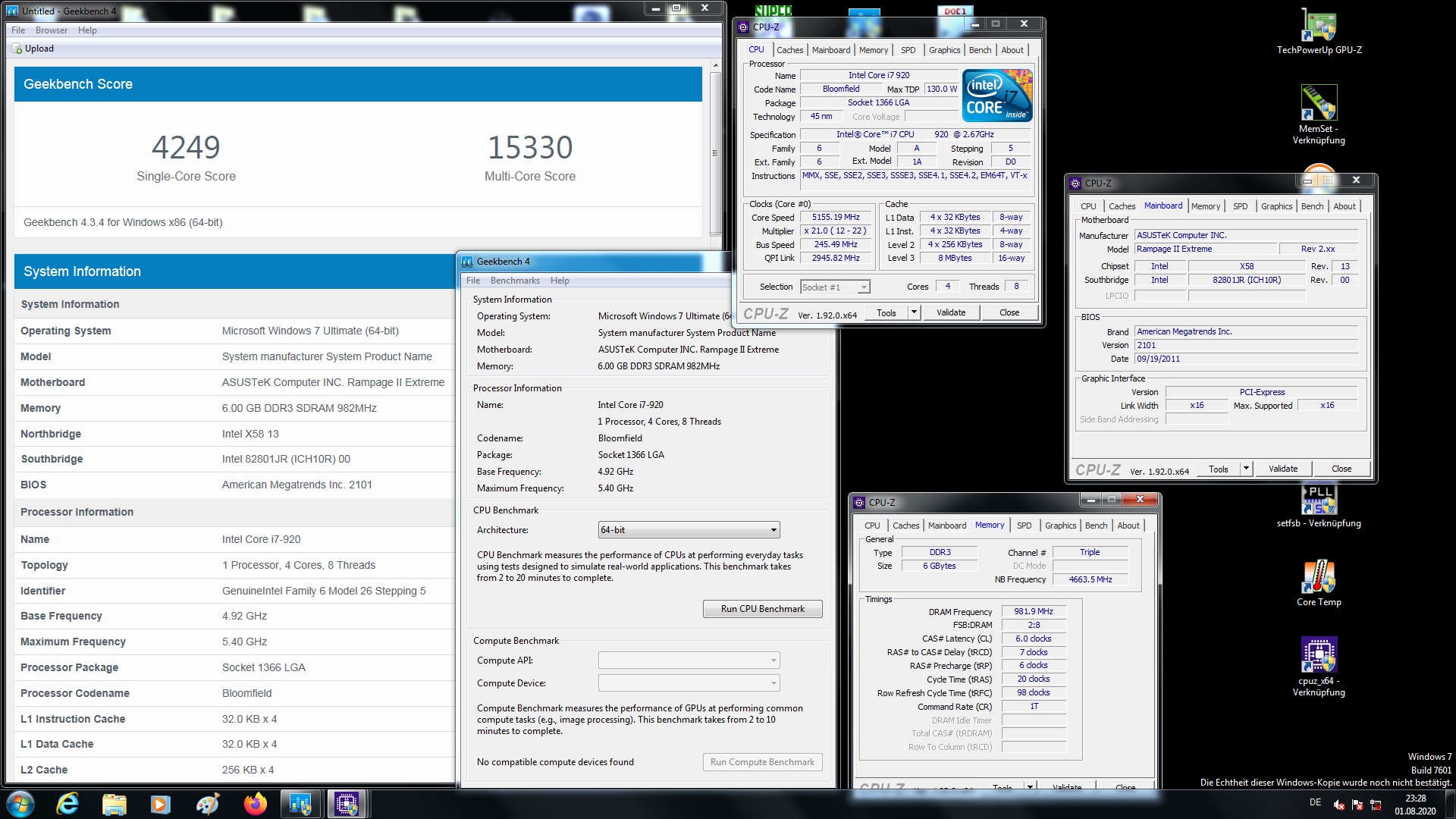1456x819 pixels.
Task: Click the Run Compute Benchmark button
Action: pos(762,762)
